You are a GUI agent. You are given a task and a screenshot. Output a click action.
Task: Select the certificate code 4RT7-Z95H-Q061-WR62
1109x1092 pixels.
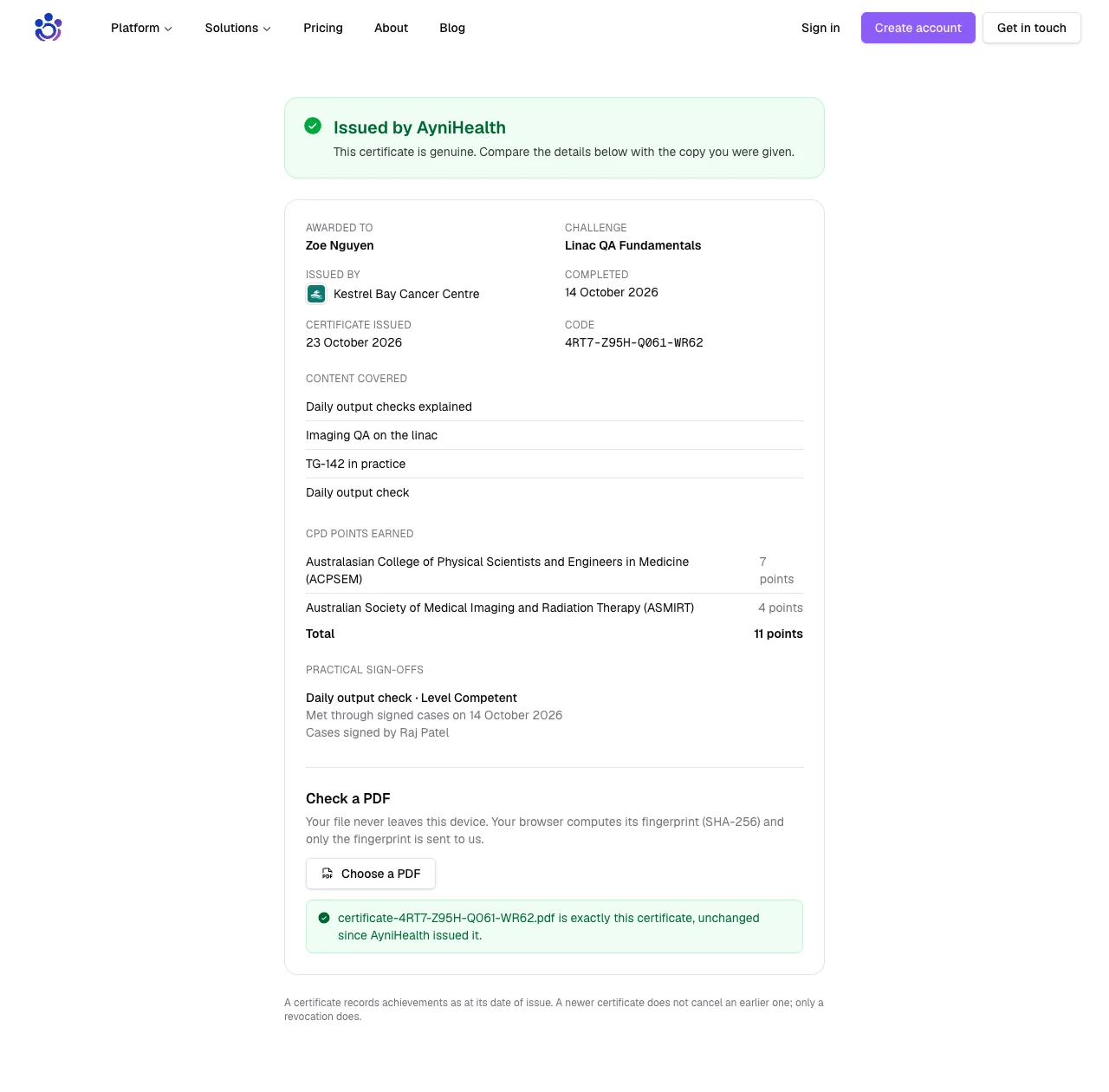(x=634, y=342)
